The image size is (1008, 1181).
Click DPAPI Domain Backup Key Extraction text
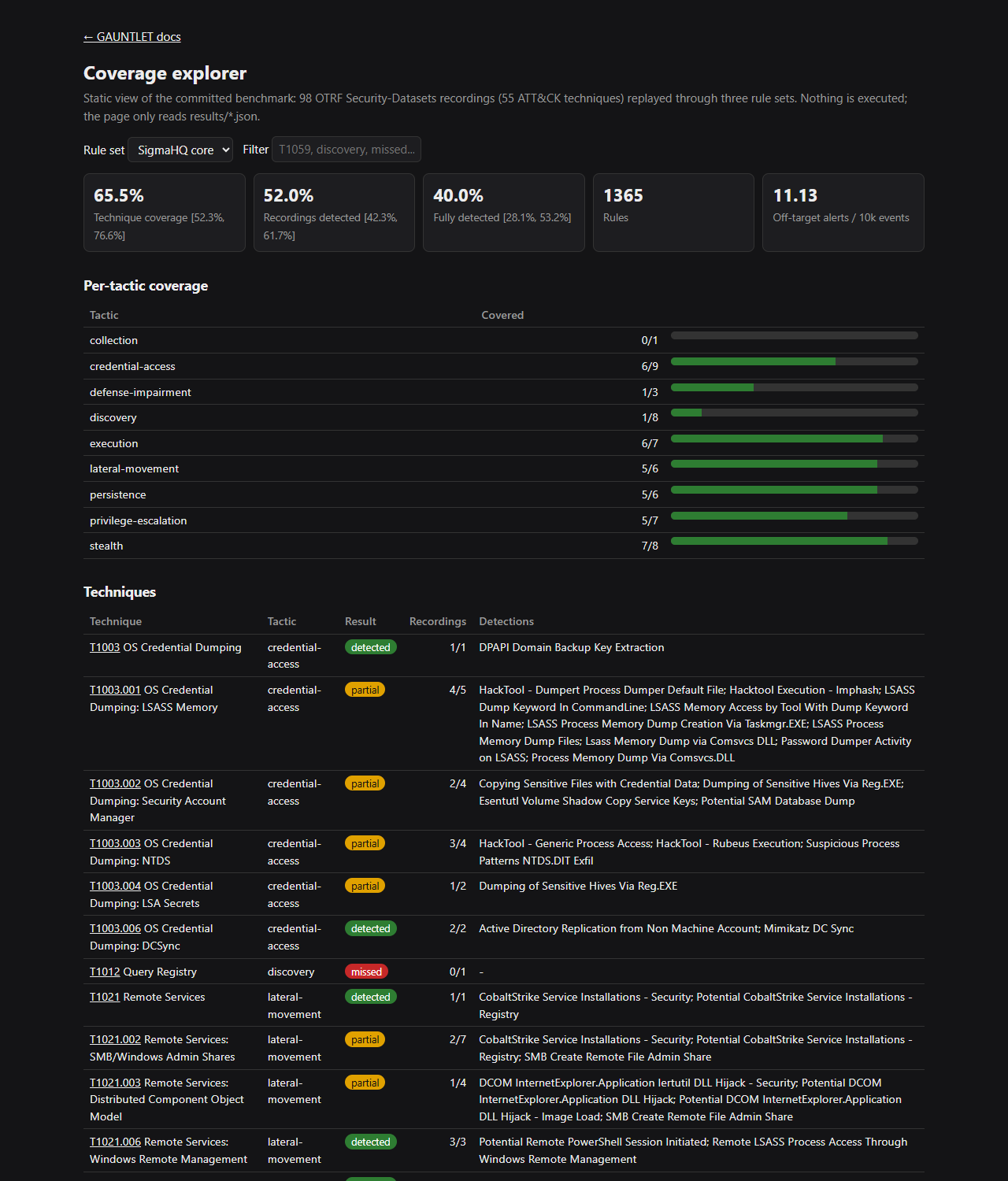(x=572, y=647)
